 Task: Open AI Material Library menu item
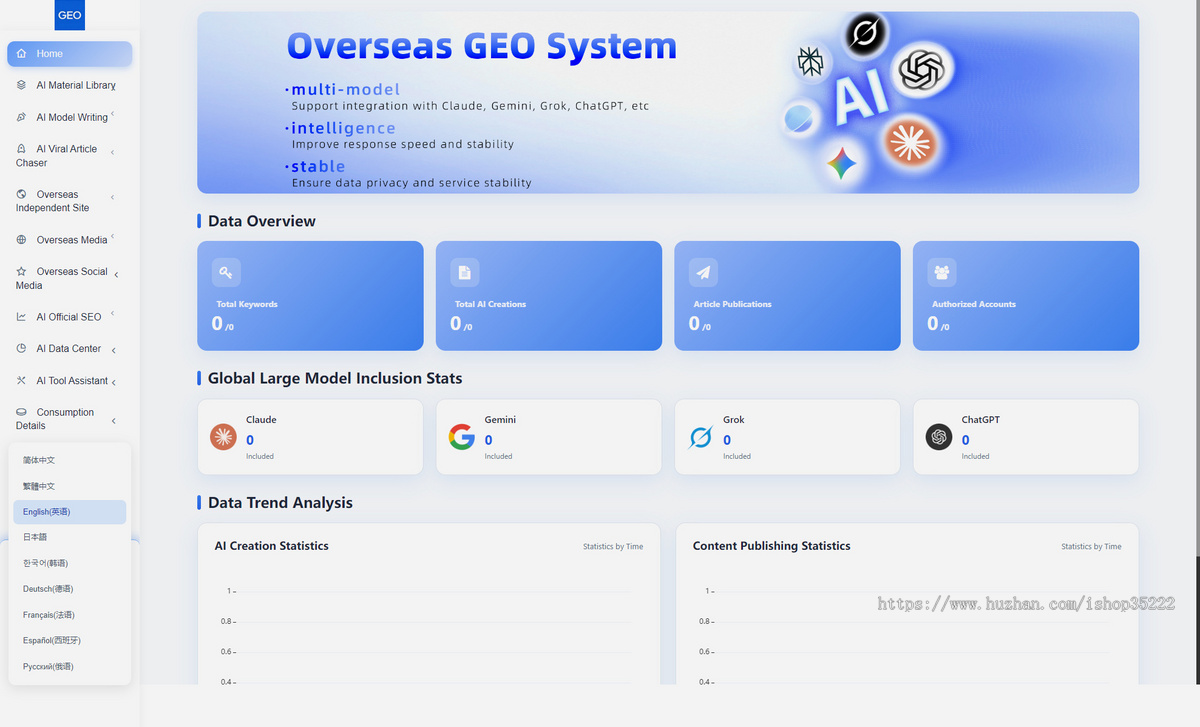click(x=70, y=85)
